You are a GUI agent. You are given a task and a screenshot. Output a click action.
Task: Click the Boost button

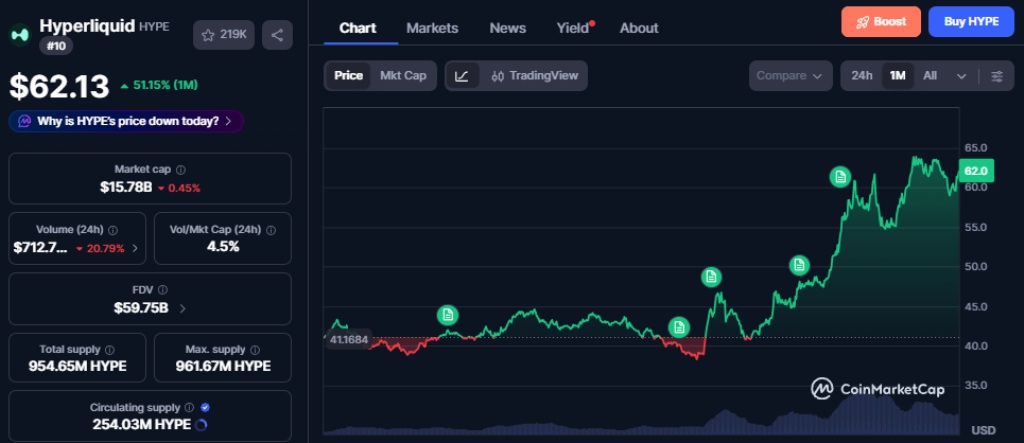[x=881, y=22]
